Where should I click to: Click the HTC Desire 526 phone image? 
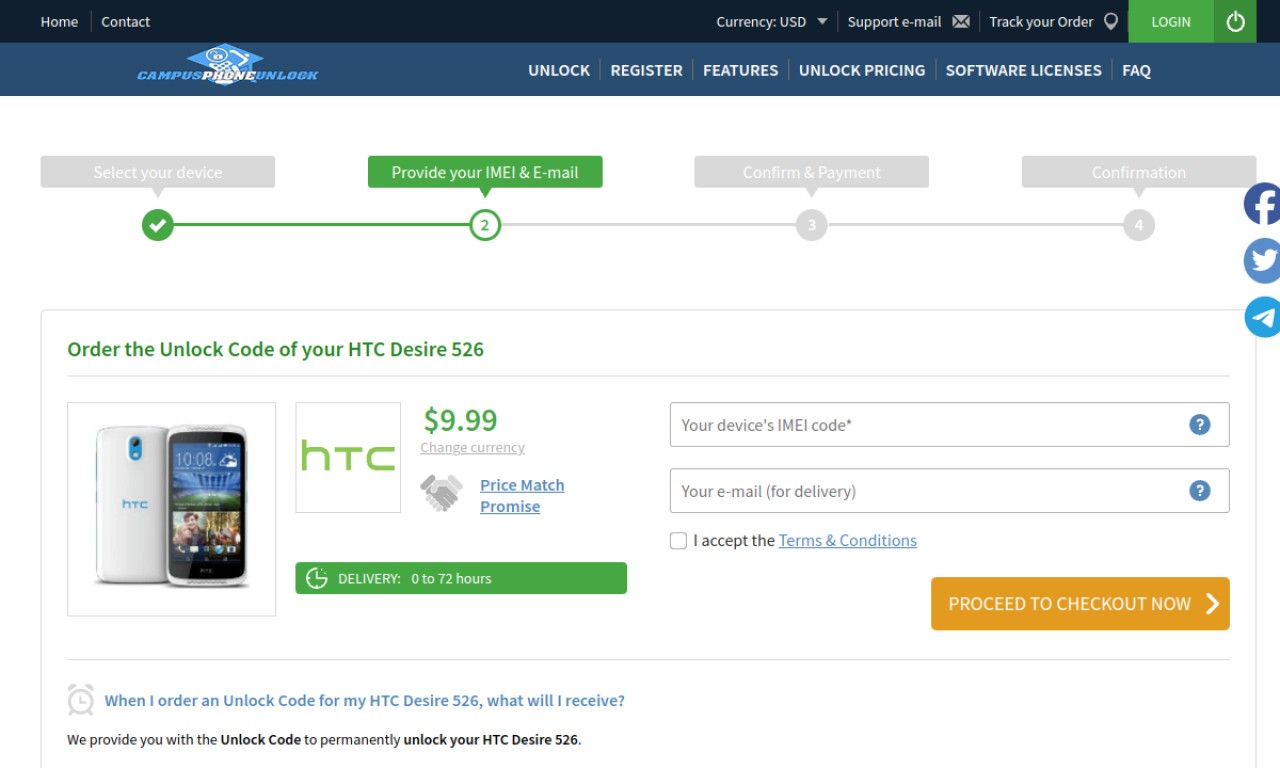(172, 509)
